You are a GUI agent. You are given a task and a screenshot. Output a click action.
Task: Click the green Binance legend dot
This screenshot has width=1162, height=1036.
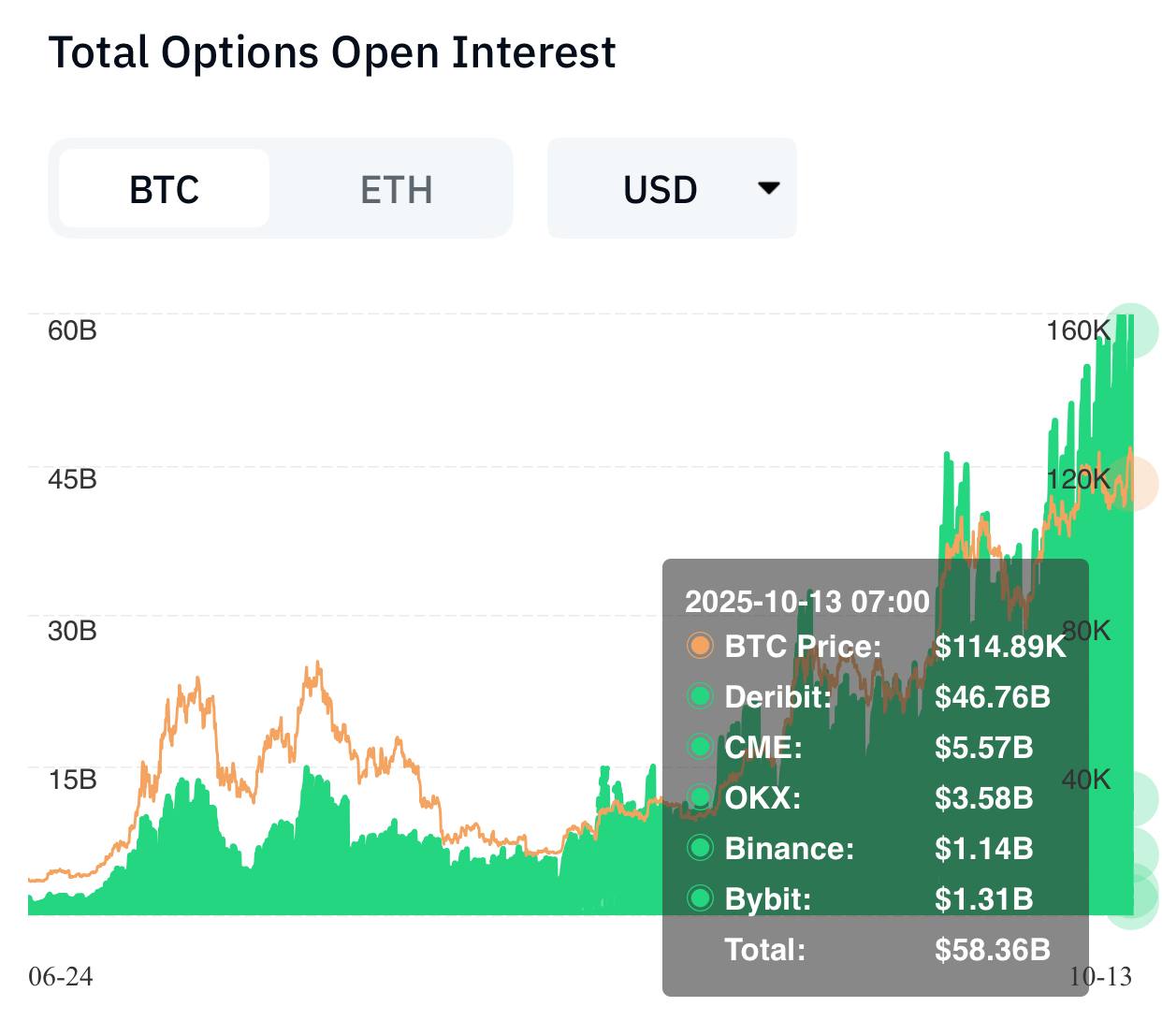700,848
